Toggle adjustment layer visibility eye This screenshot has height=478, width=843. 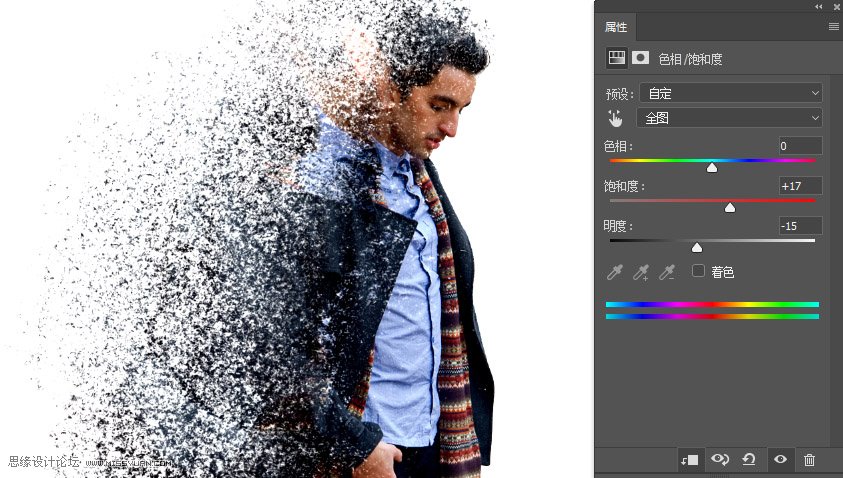click(x=780, y=459)
